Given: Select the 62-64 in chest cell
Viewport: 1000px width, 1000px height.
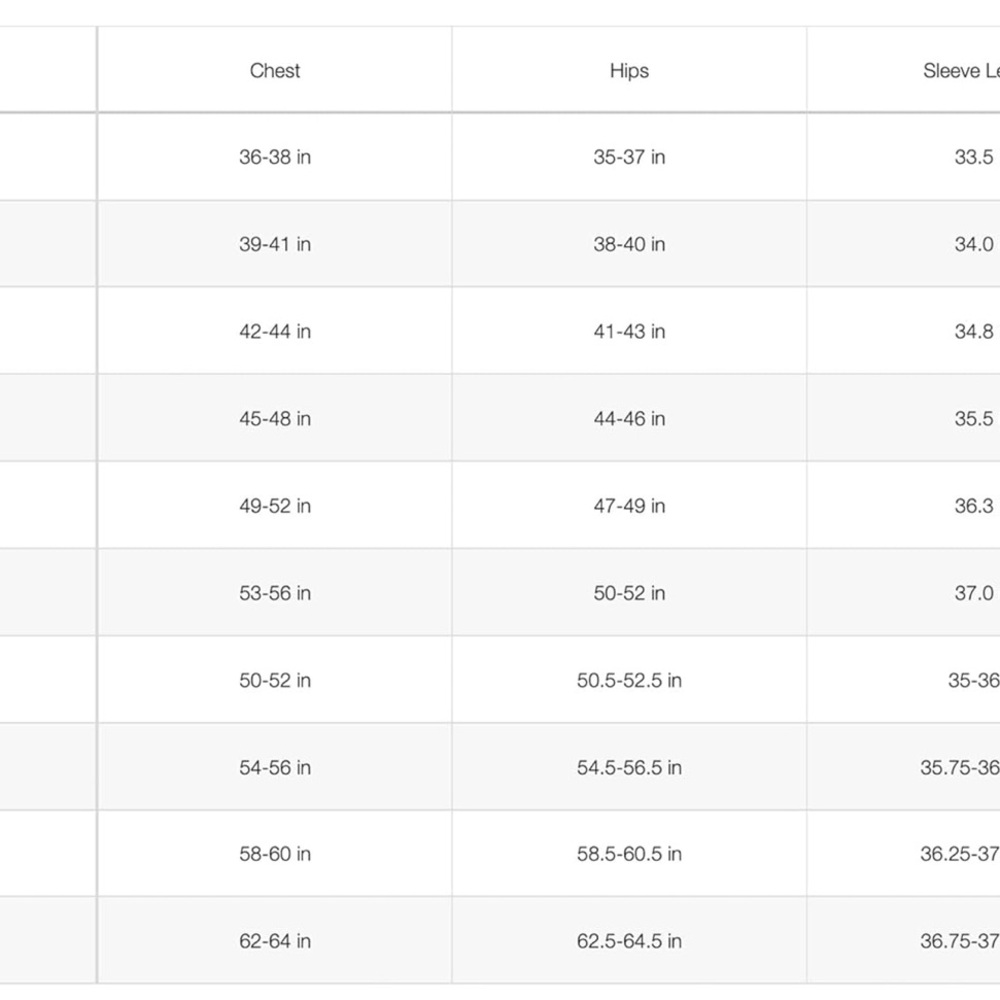Looking at the screenshot, I should tap(275, 941).
